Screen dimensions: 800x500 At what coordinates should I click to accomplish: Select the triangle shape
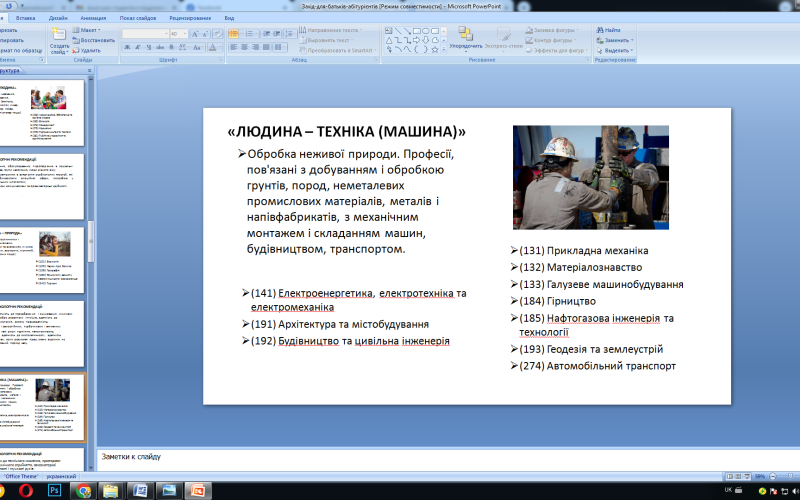click(x=389, y=40)
